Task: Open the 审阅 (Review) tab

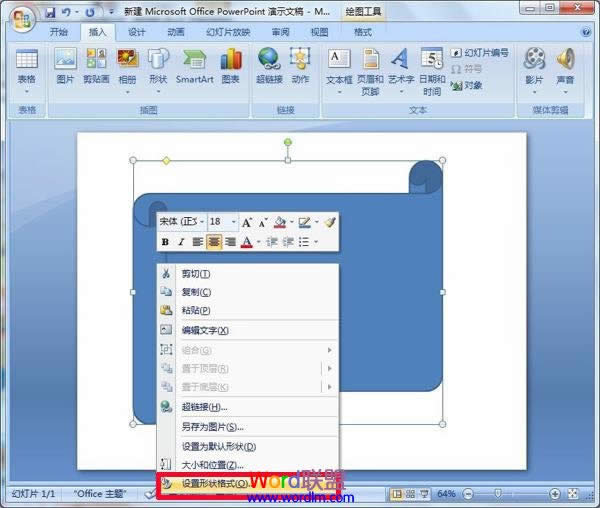Action: pyautogui.click(x=280, y=32)
